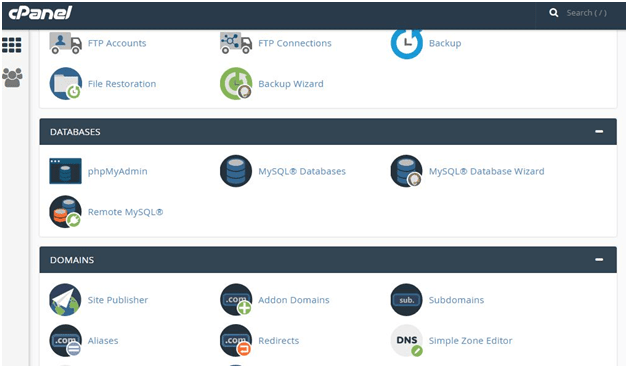
Task: Open the home grid icon in sidebar
Action: click(12, 45)
